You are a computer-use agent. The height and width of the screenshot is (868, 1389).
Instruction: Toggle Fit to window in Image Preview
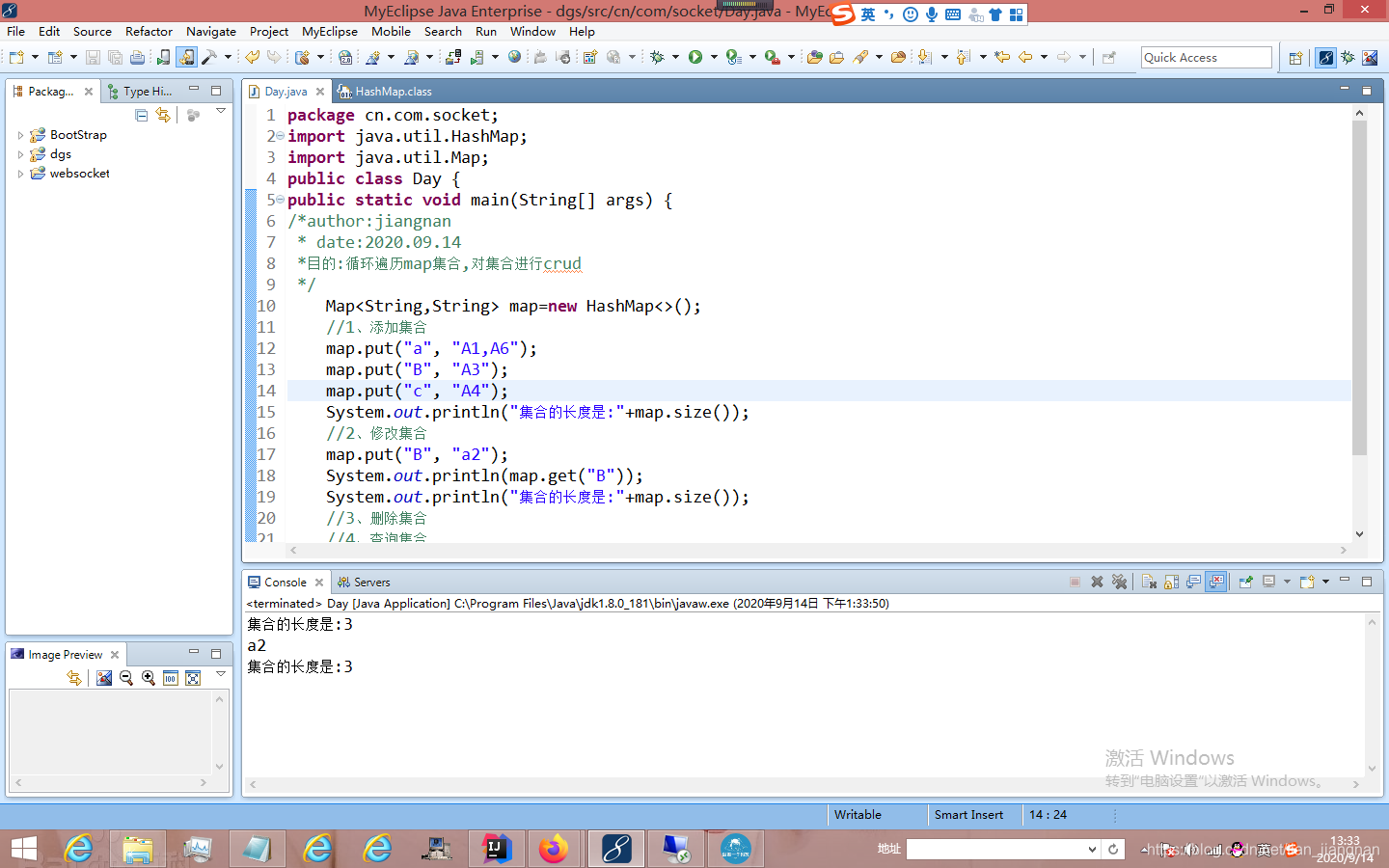193,678
